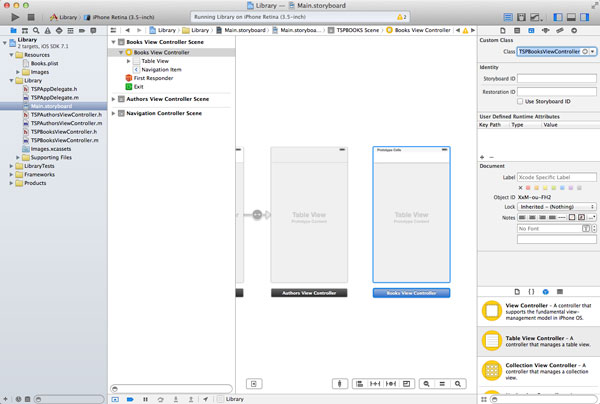
Task: Open the Debug navigator icon
Action: click(70, 30)
